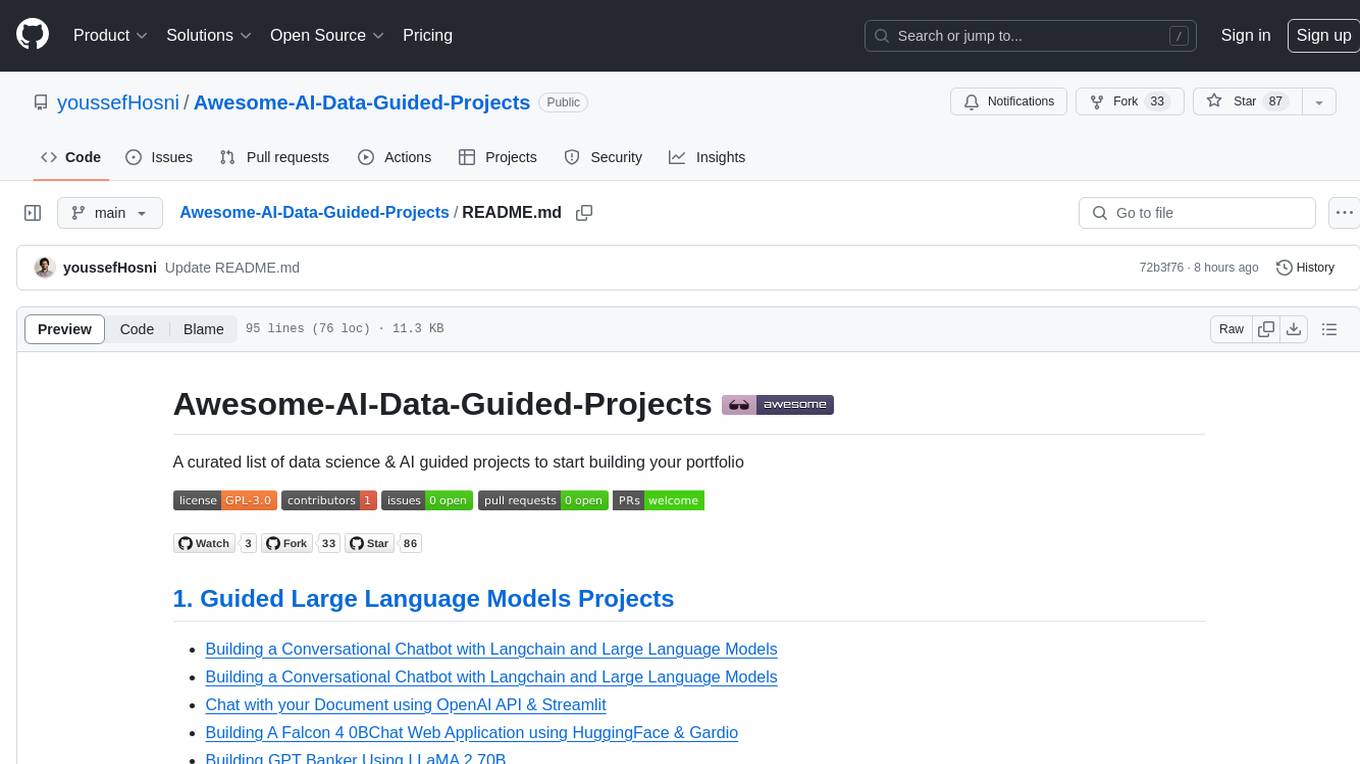
Task: Focus the Search or jump to field
Action: (1031, 36)
